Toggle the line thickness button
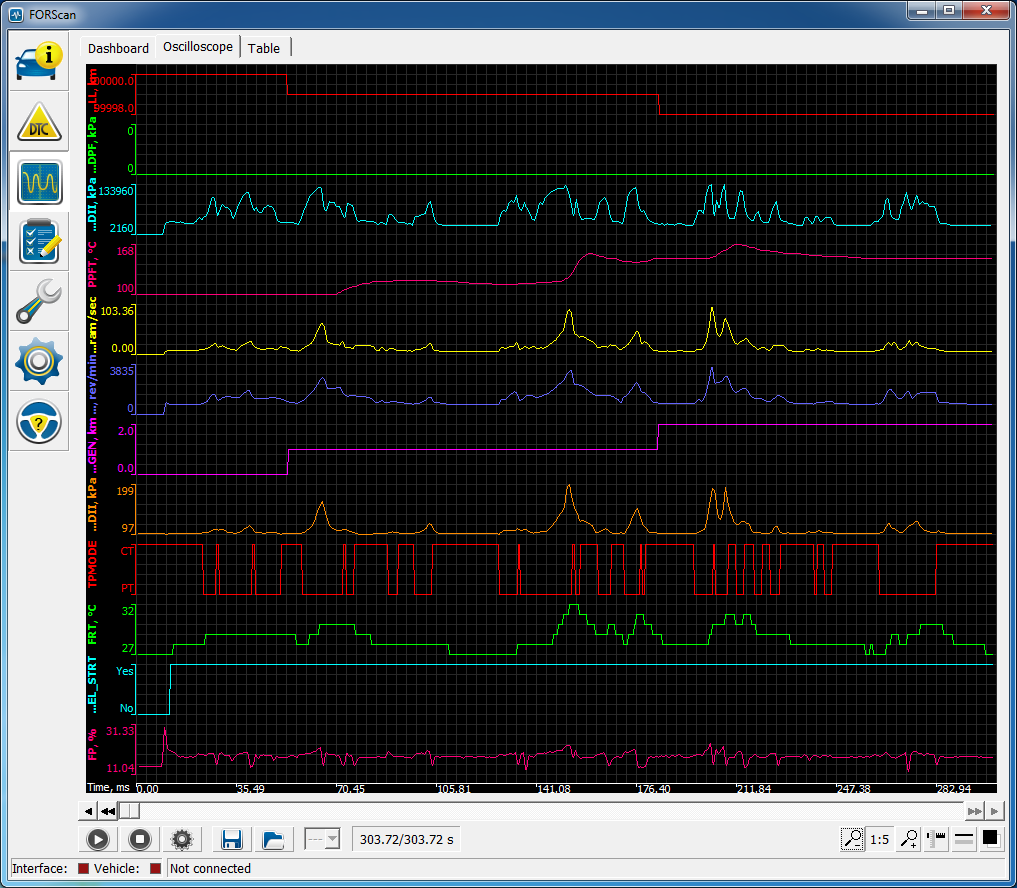The width and height of the screenshot is (1017, 888). click(964, 840)
